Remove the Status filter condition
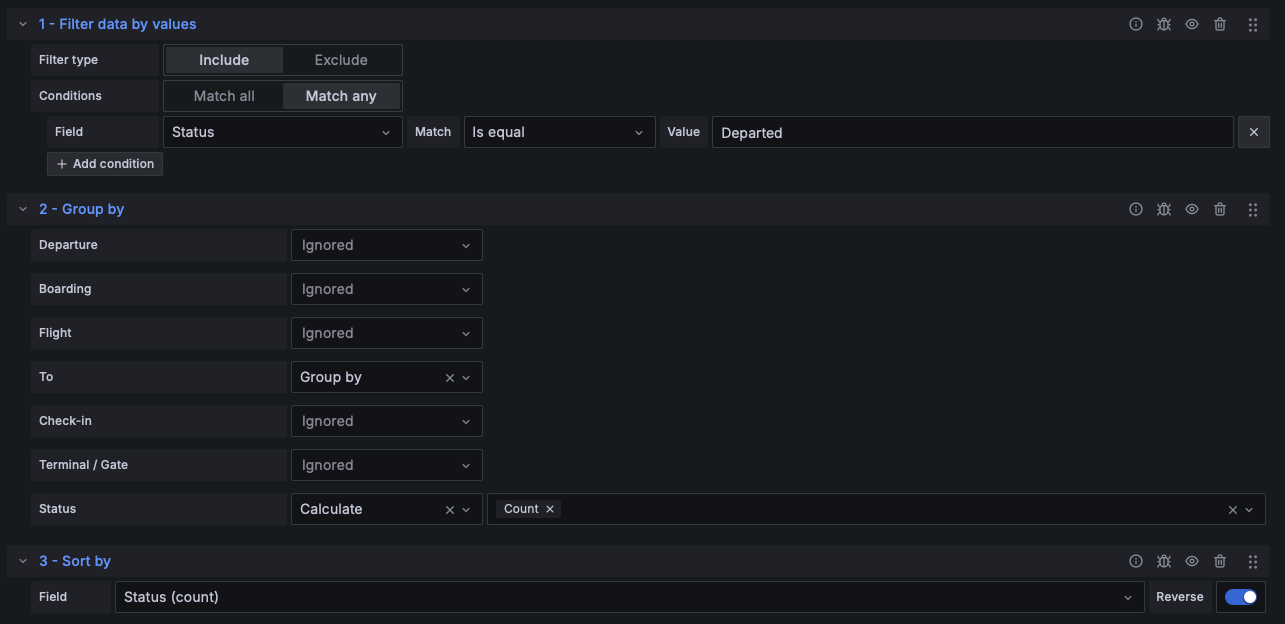The width and height of the screenshot is (1285, 624). pyautogui.click(x=1253, y=132)
